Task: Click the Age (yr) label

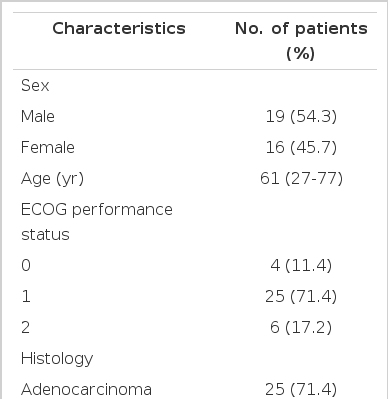Action: click(52, 179)
